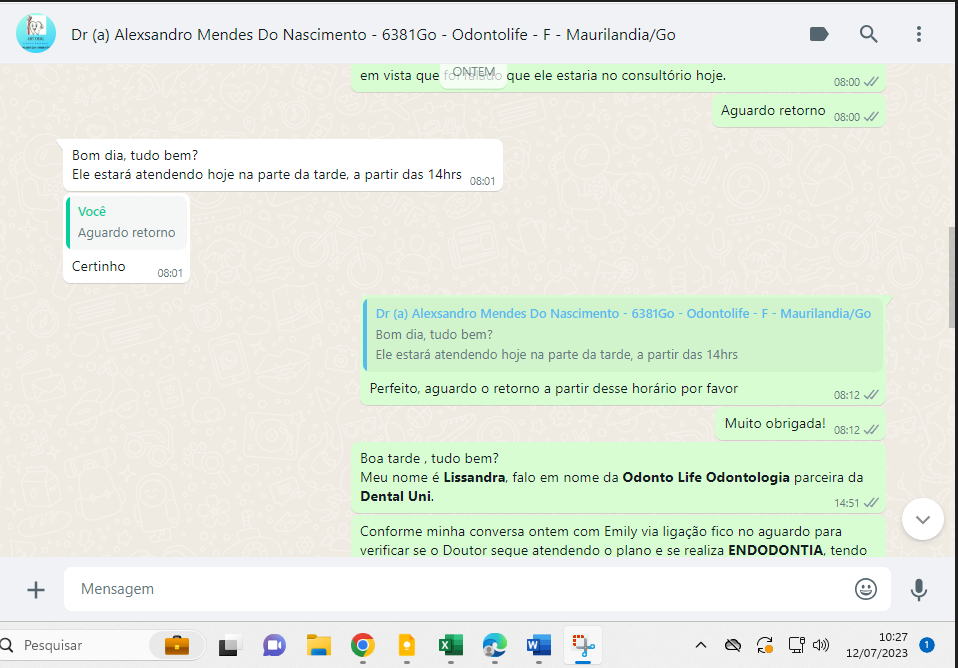The image size is (958, 668).
Task: Open the network tray icon
Action: coord(796,645)
